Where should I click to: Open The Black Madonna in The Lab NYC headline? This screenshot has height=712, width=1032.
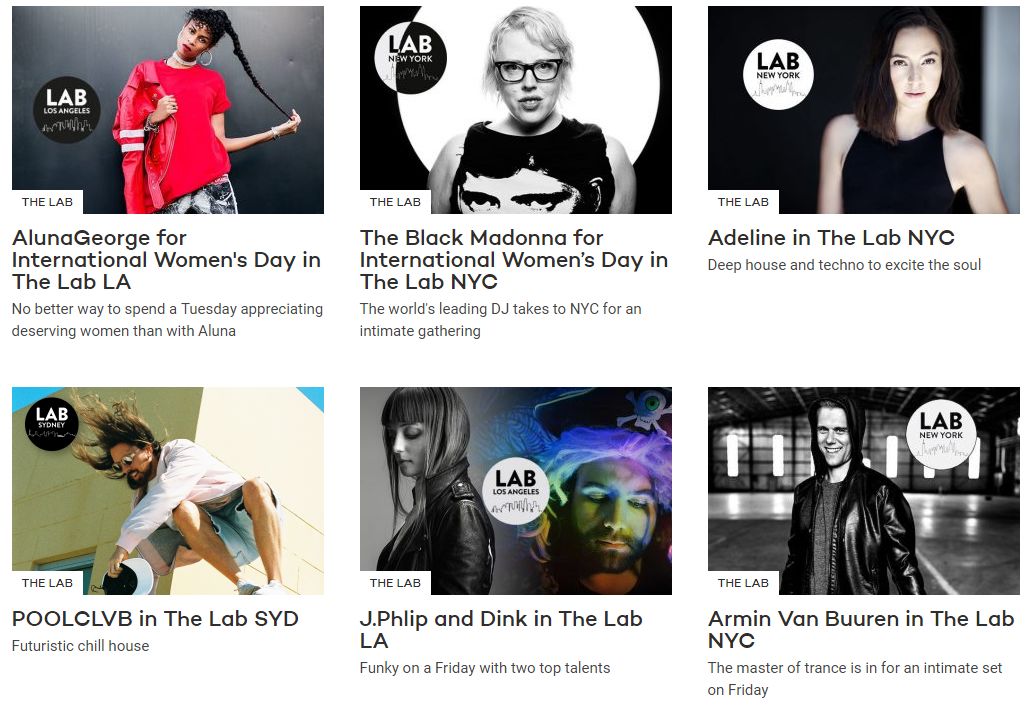[x=514, y=259]
